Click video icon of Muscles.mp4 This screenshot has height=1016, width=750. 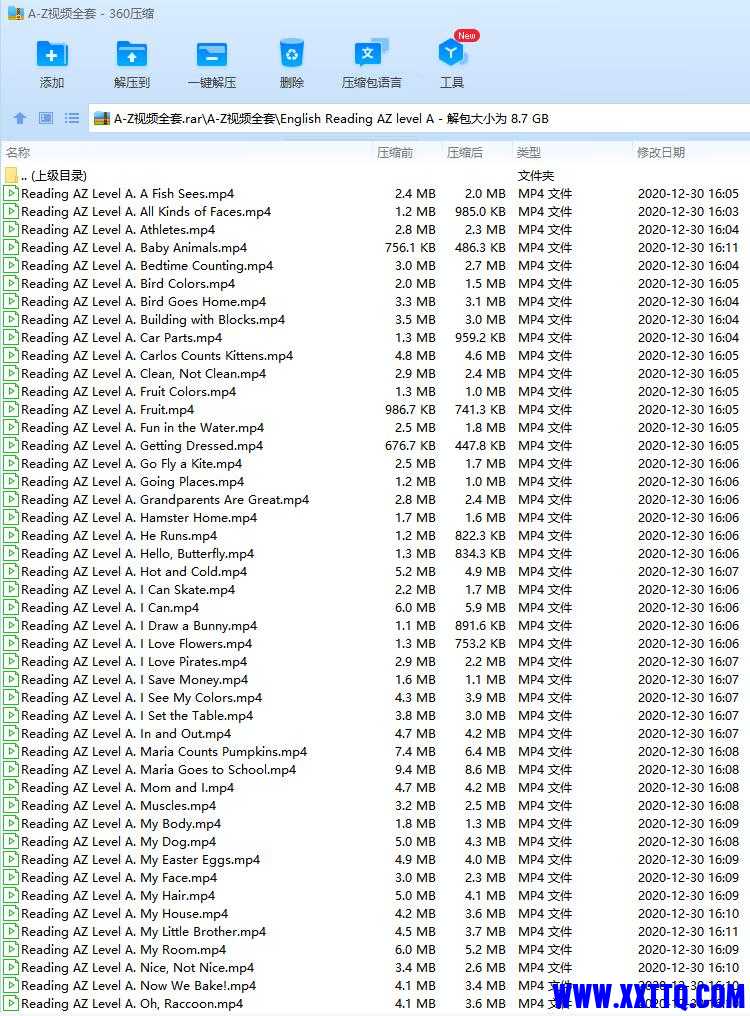point(11,805)
